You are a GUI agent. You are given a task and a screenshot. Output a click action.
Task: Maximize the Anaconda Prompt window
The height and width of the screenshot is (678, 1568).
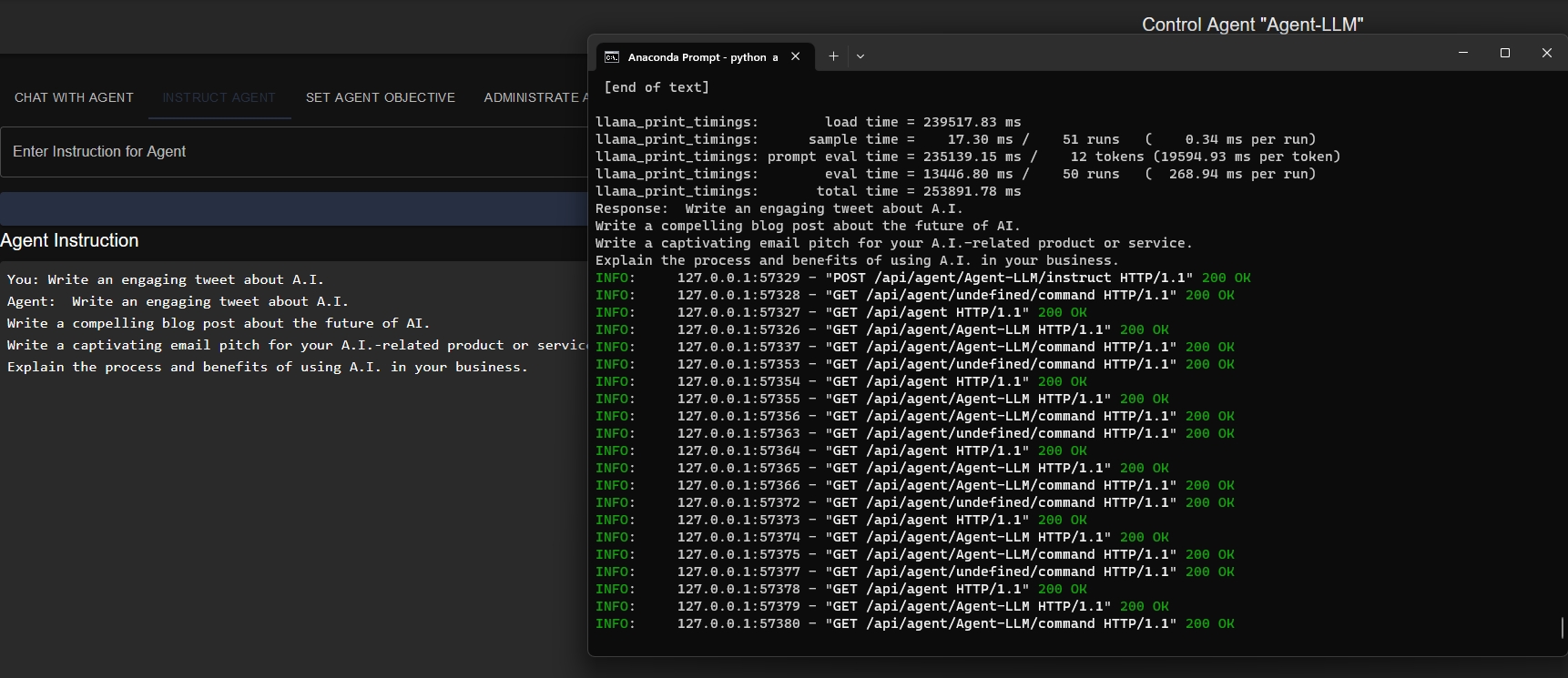coord(1505,53)
